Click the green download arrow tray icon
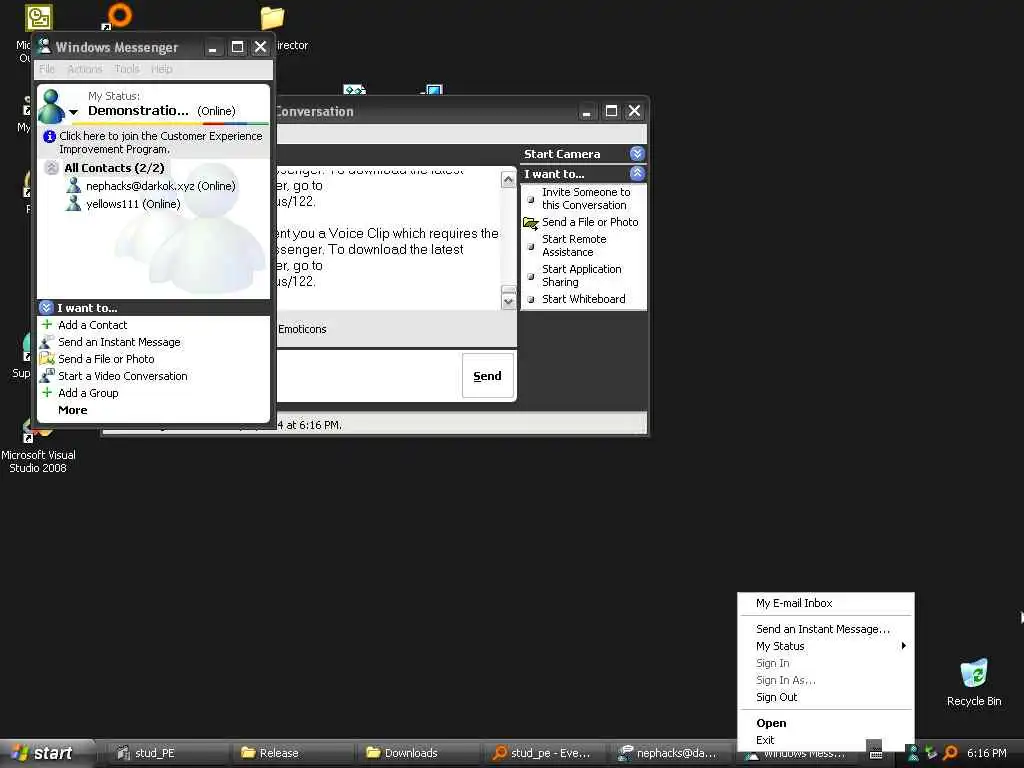Viewport: 1024px width, 768px height. point(931,753)
